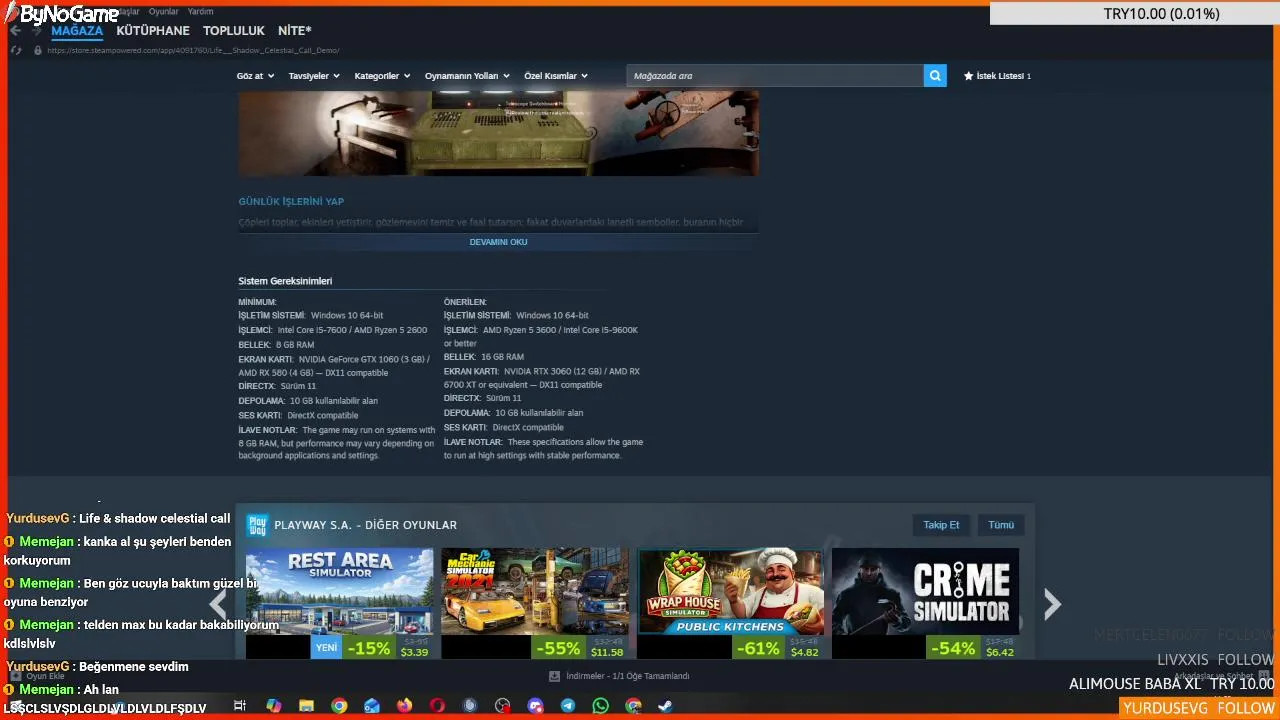
Task: Open File Explorer from the taskbar
Action: (x=306, y=706)
